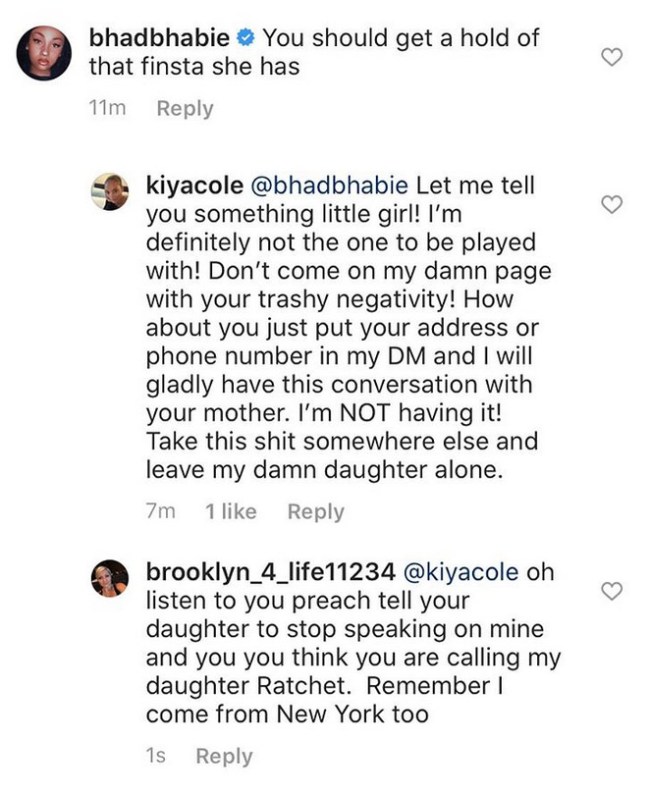Tap the heart on kiyacole's reply
The width and height of the screenshot is (650, 795).
[x=610, y=205]
